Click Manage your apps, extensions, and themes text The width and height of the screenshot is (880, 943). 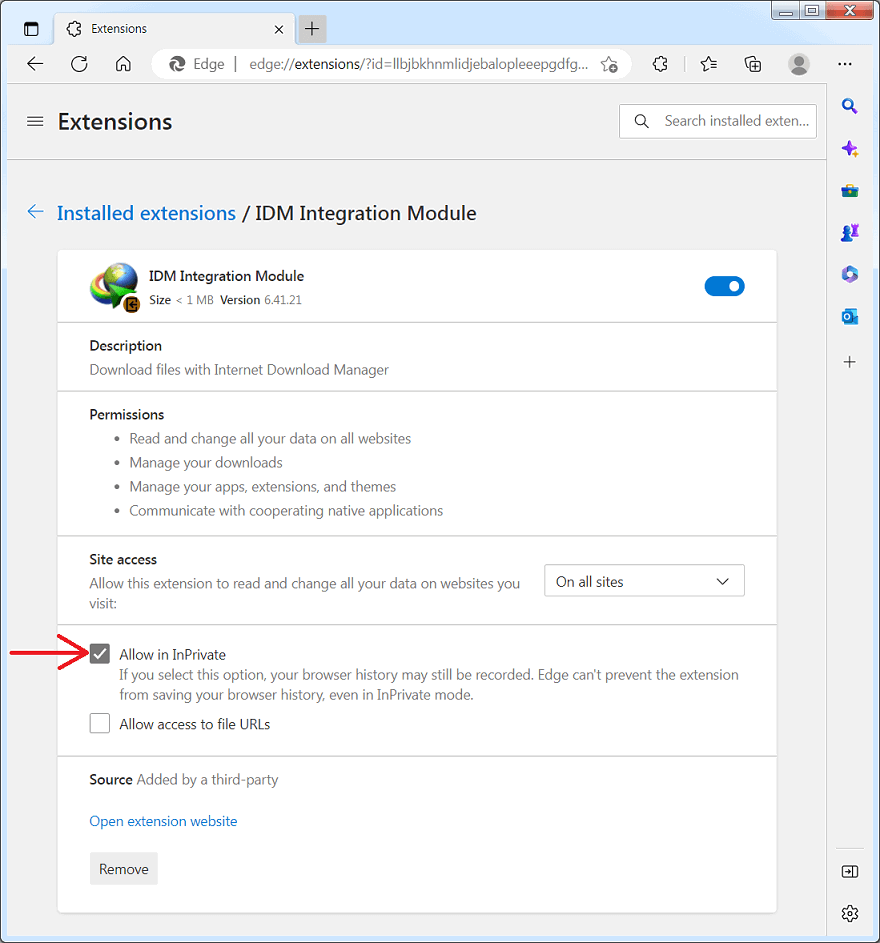pyautogui.click(x=262, y=487)
